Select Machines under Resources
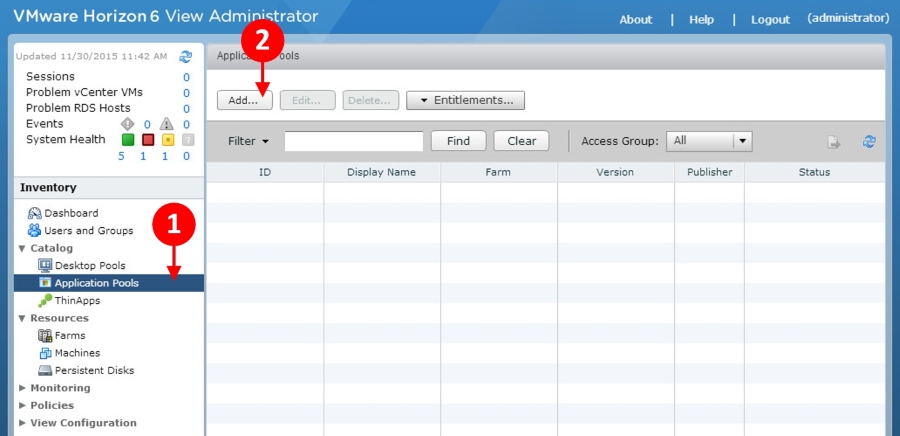The image size is (900, 436). [x=77, y=353]
